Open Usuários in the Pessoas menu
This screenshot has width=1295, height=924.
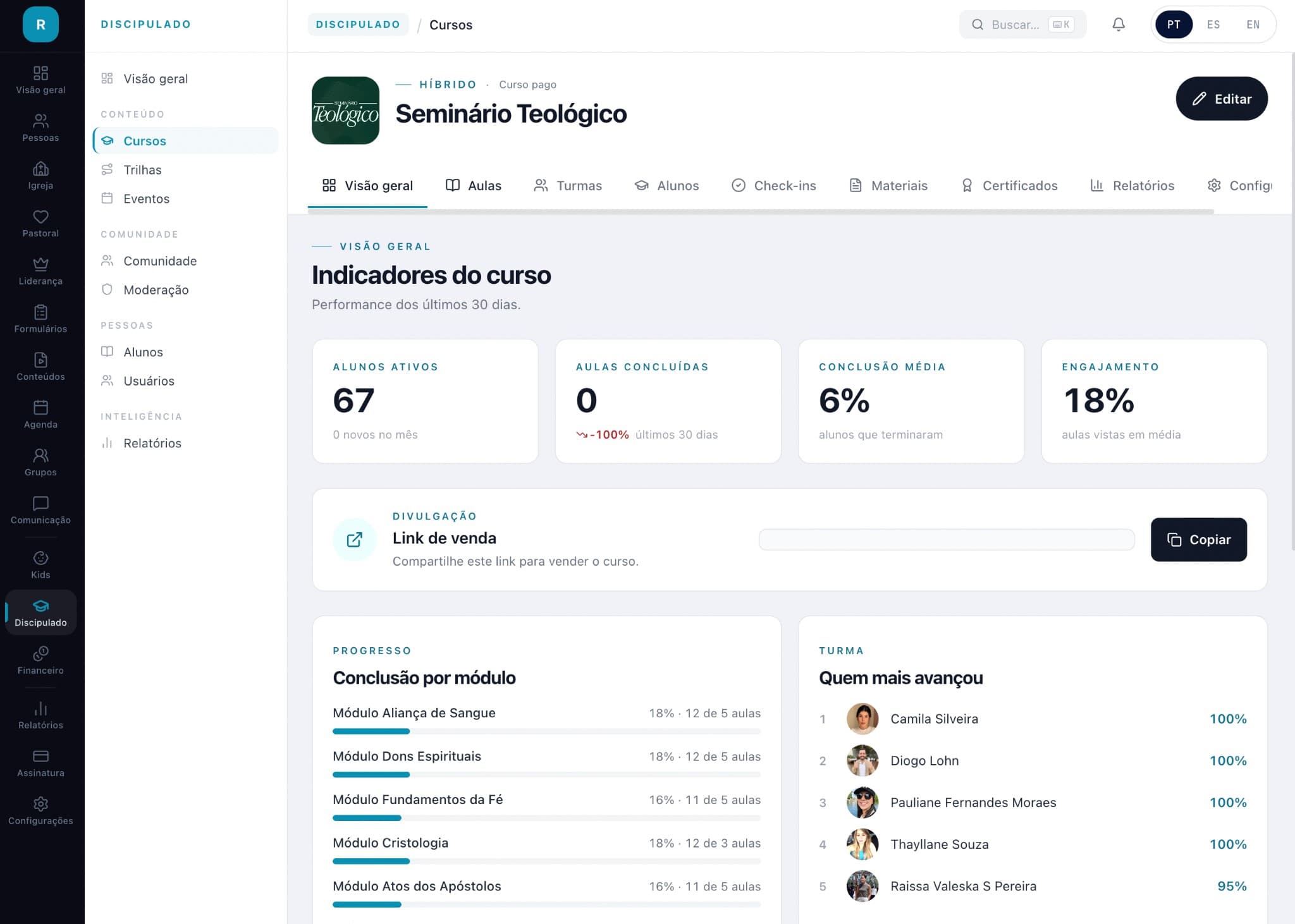coord(186,380)
